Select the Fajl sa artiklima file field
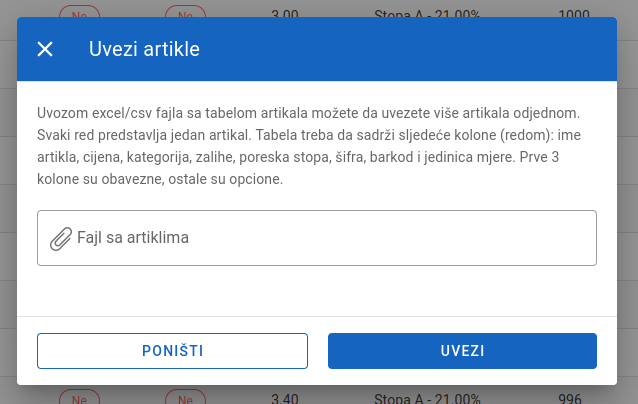 [317, 238]
